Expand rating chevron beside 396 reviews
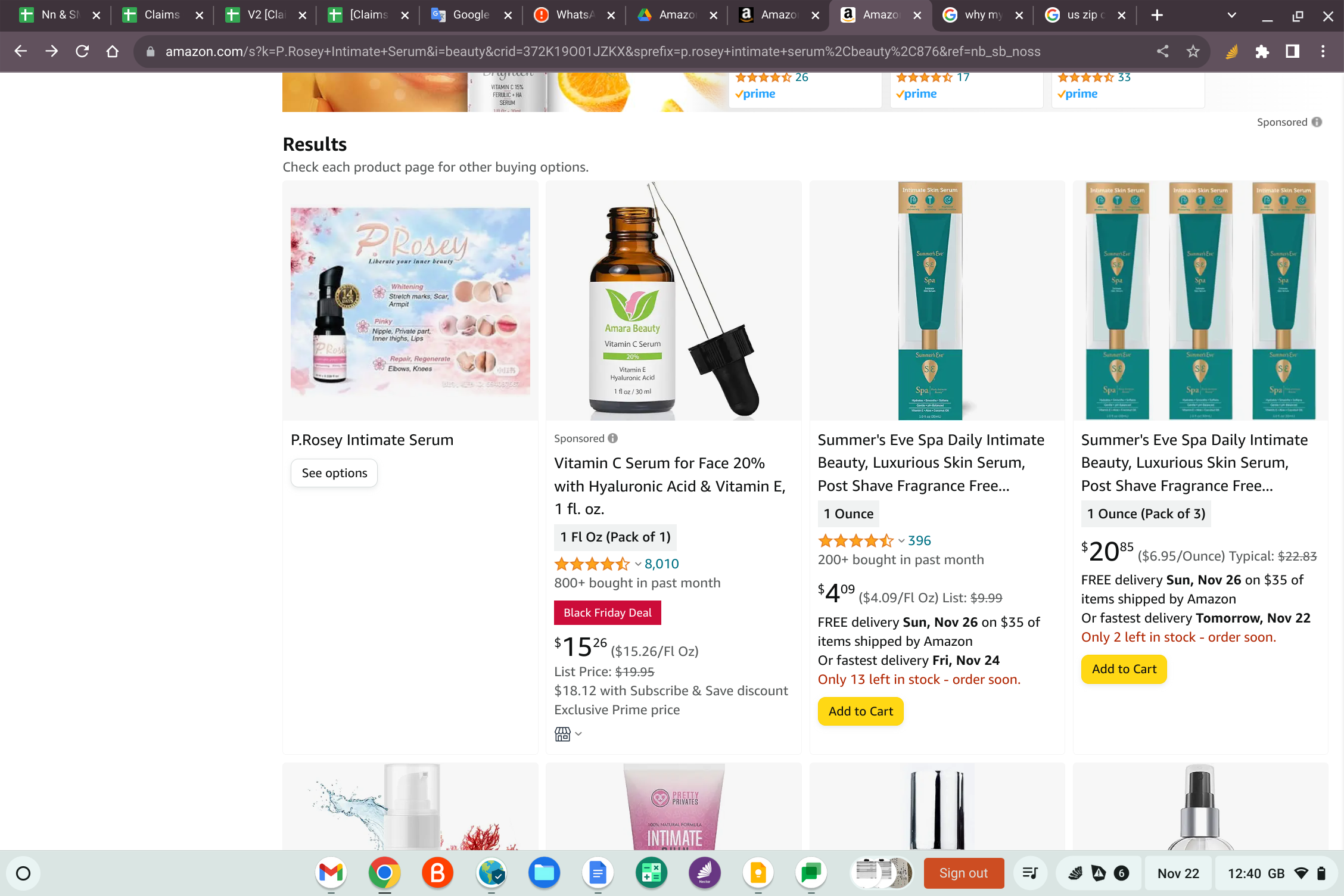 point(901,541)
